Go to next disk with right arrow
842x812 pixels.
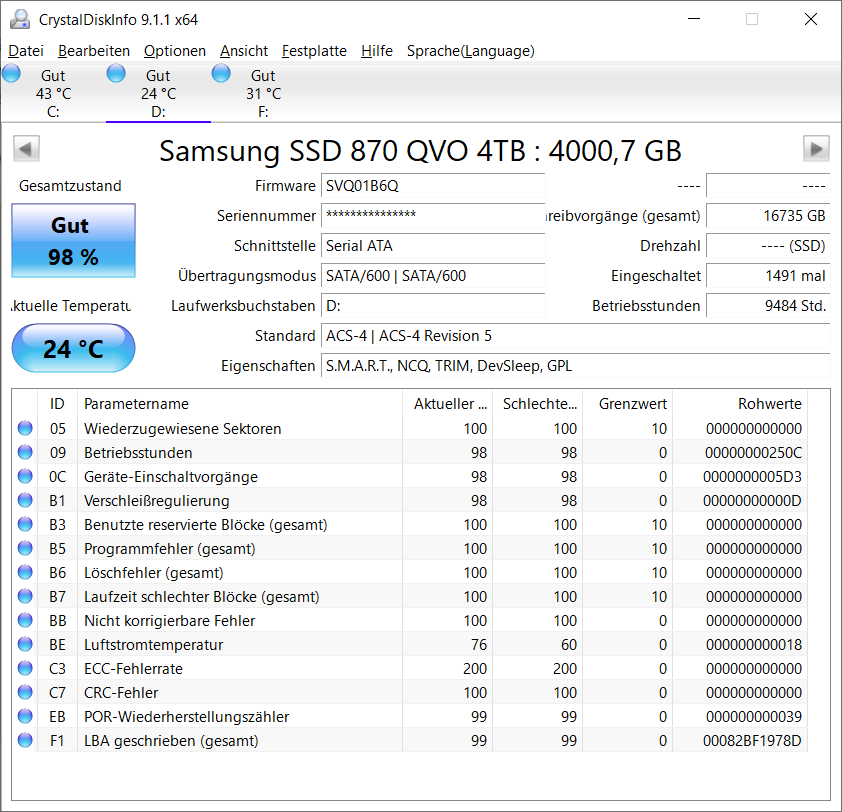(x=816, y=148)
